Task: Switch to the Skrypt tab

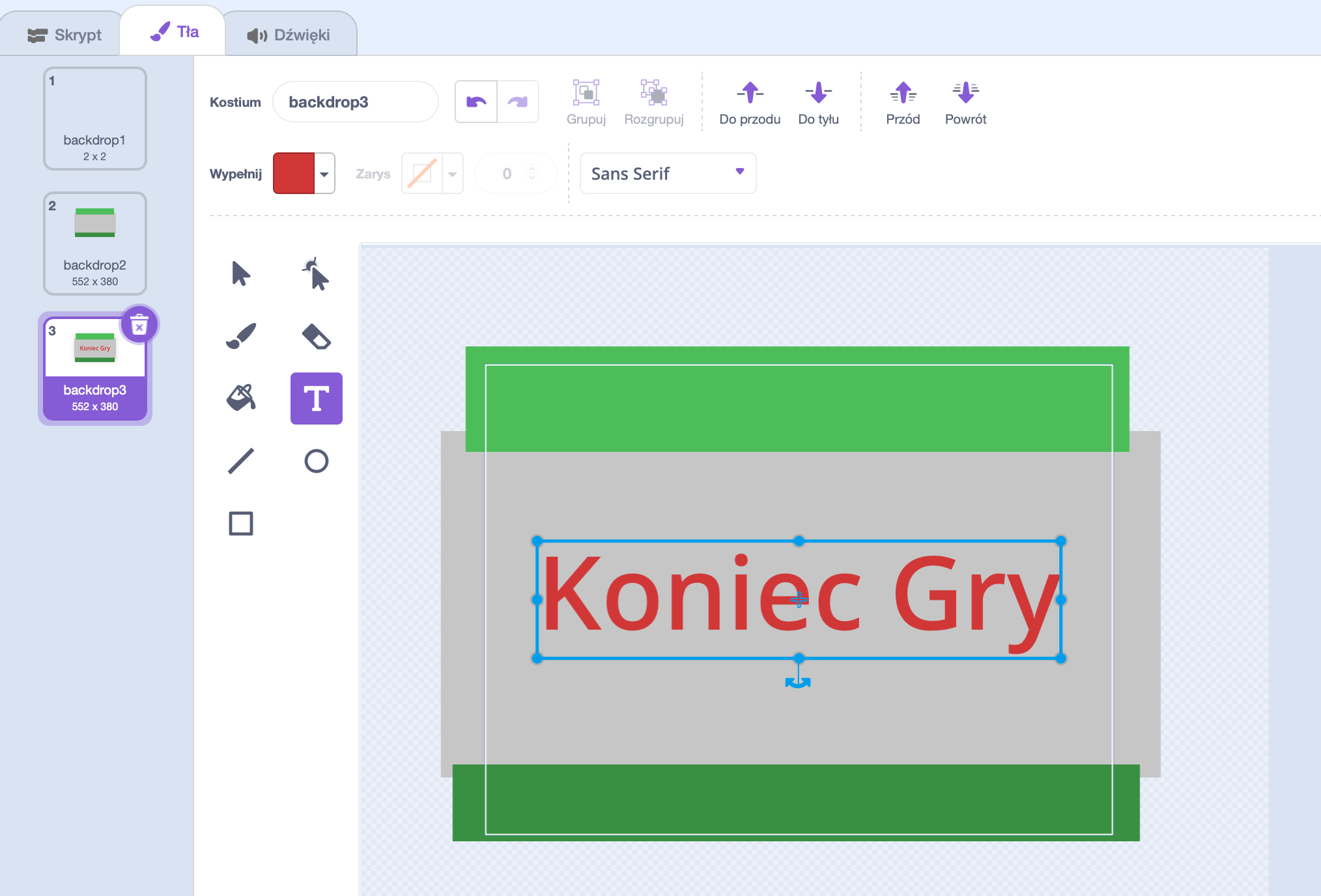Action: pos(64,35)
